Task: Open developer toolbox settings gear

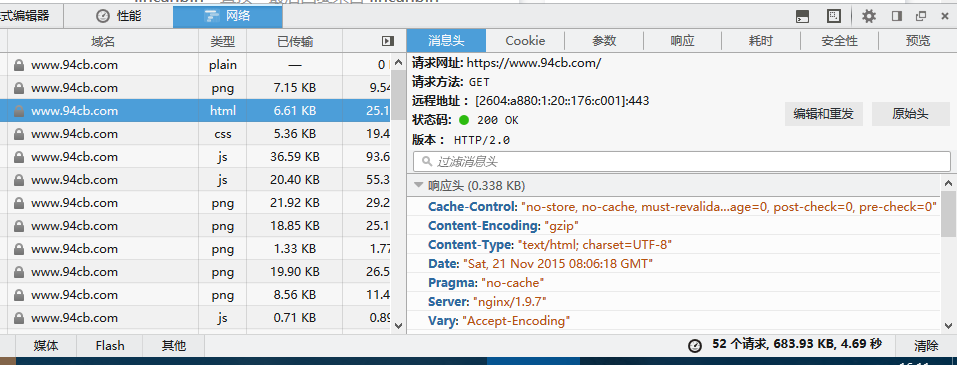Action: click(868, 16)
